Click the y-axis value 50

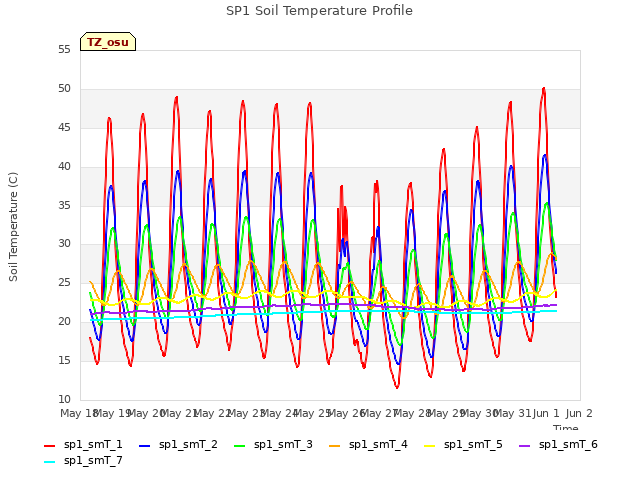[64, 89]
